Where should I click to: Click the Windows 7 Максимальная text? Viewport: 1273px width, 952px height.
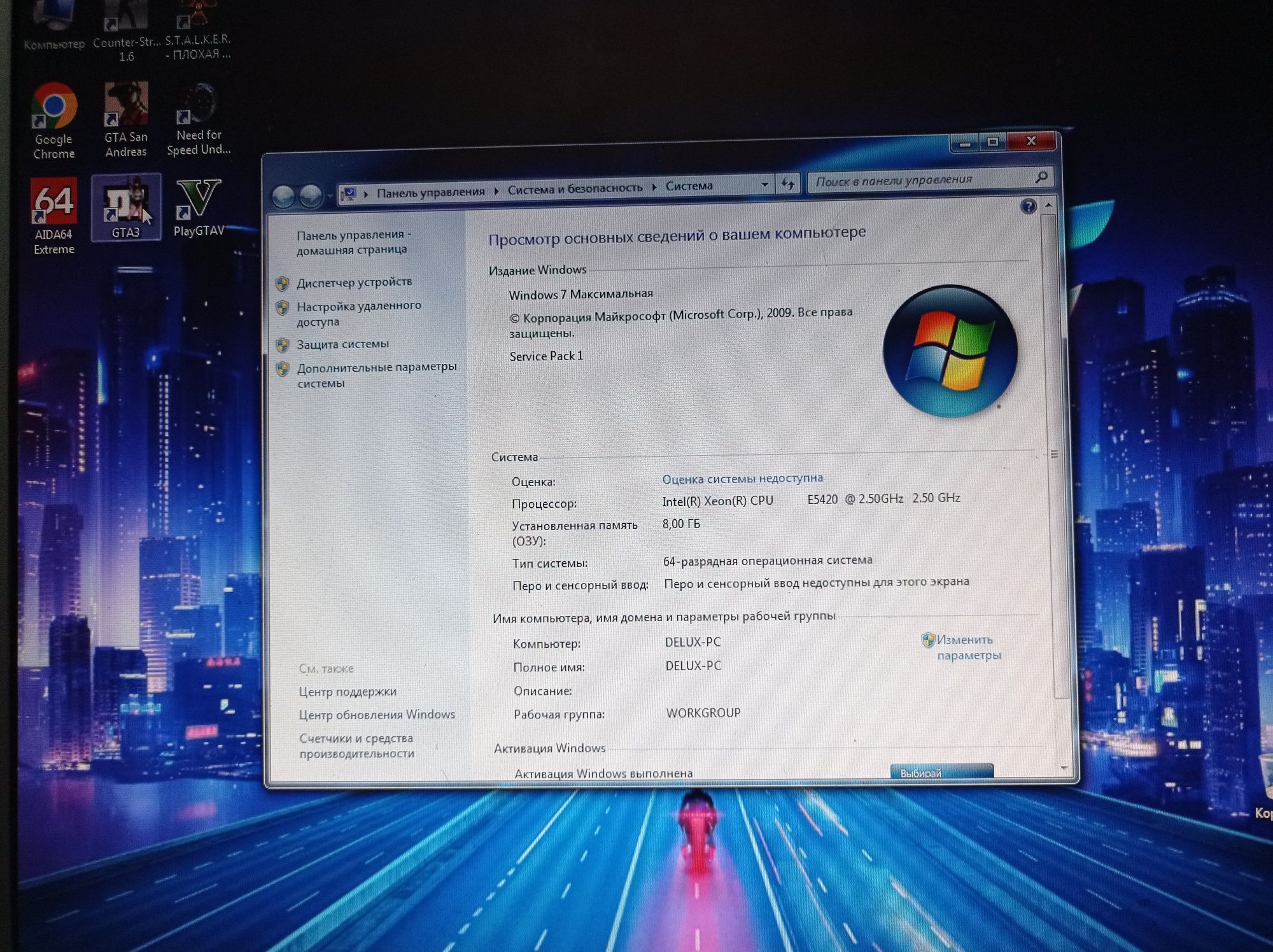coord(580,294)
